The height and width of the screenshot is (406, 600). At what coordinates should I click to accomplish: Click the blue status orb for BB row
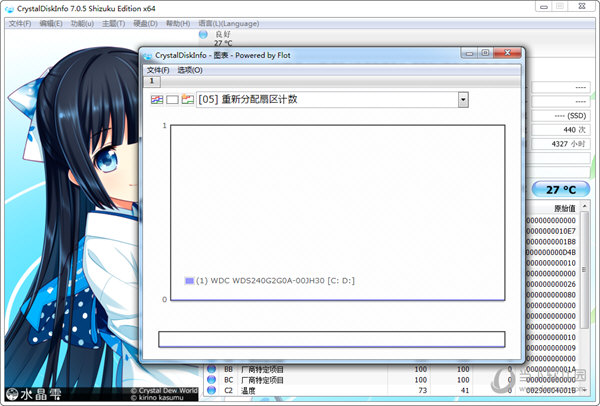[211, 369]
